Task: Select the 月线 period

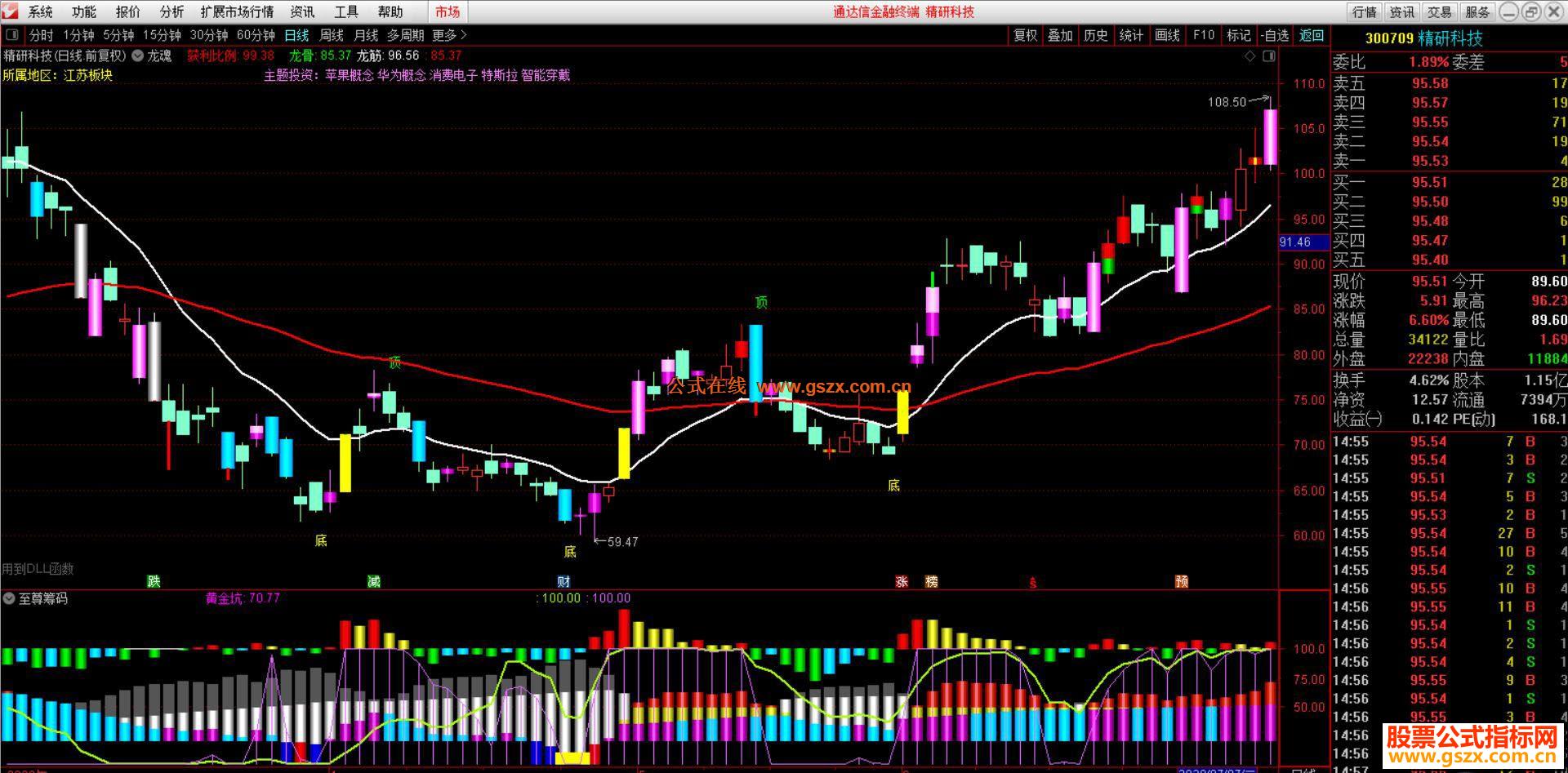Action: coord(366,35)
